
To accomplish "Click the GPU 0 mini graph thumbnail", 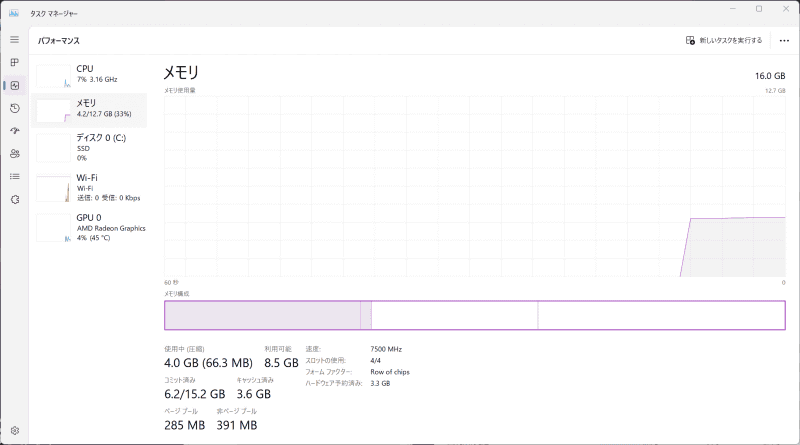I will tap(54, 228).
